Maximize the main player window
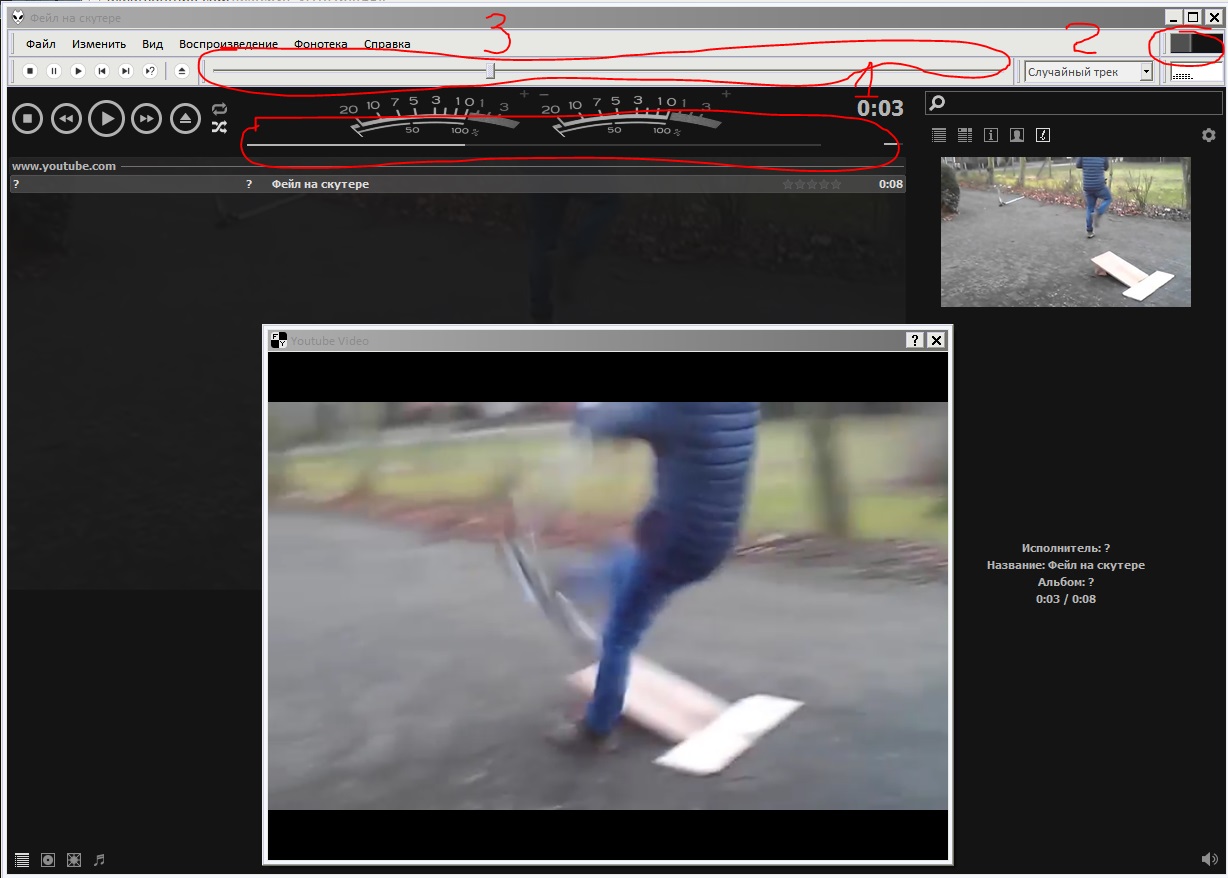Image resolution: width=1228 pixels, height=878 pixels. coord(1193,16)
